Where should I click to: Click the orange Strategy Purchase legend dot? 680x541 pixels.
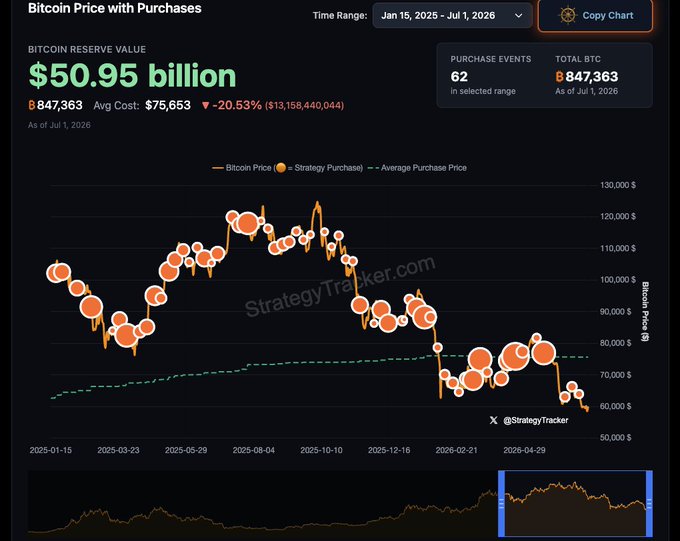(x=281, y=167)
